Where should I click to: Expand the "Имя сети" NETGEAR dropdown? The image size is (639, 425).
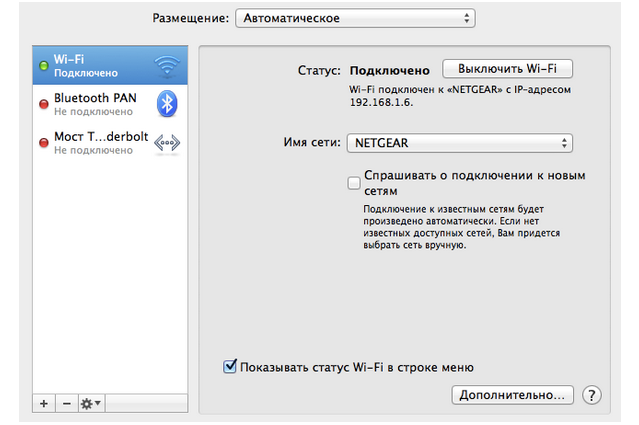pos(460,143)
